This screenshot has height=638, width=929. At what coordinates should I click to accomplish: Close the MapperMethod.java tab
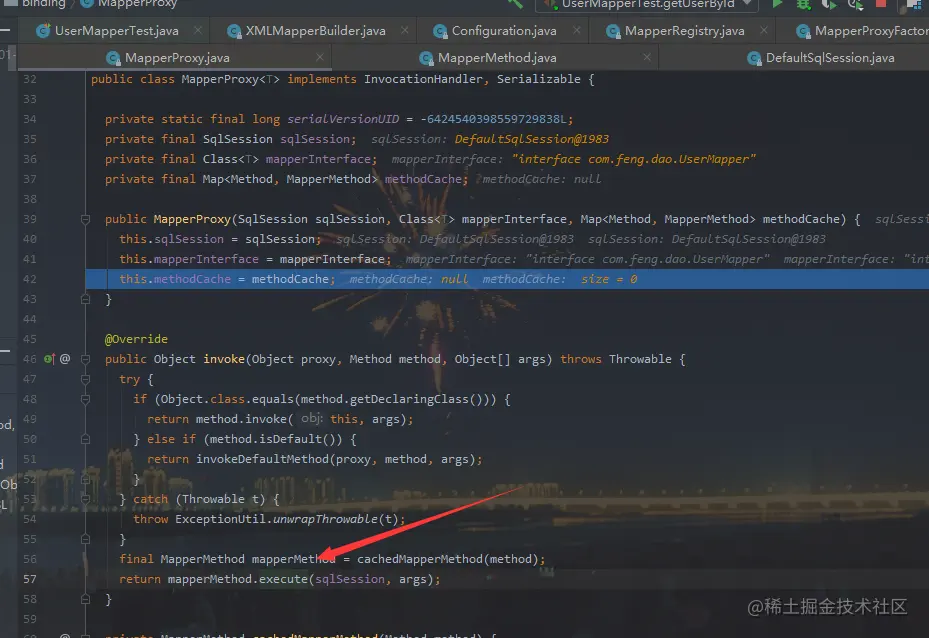tap(647, 57)
